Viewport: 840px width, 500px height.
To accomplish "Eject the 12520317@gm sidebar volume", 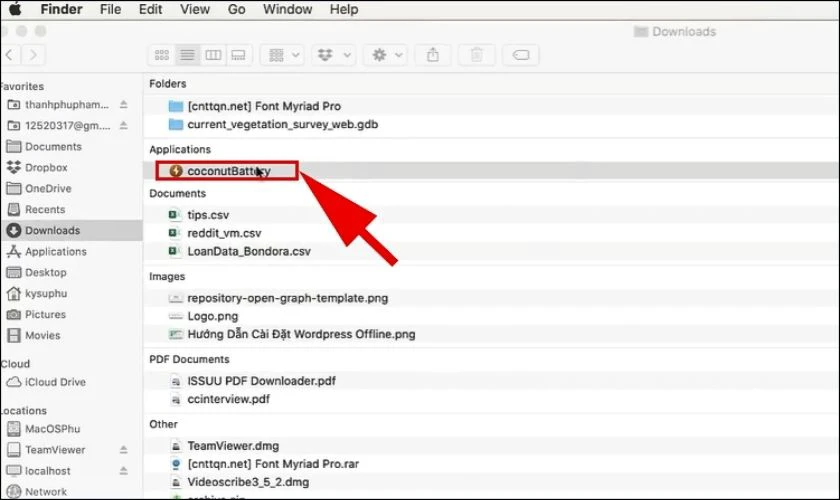I will 123,126.
